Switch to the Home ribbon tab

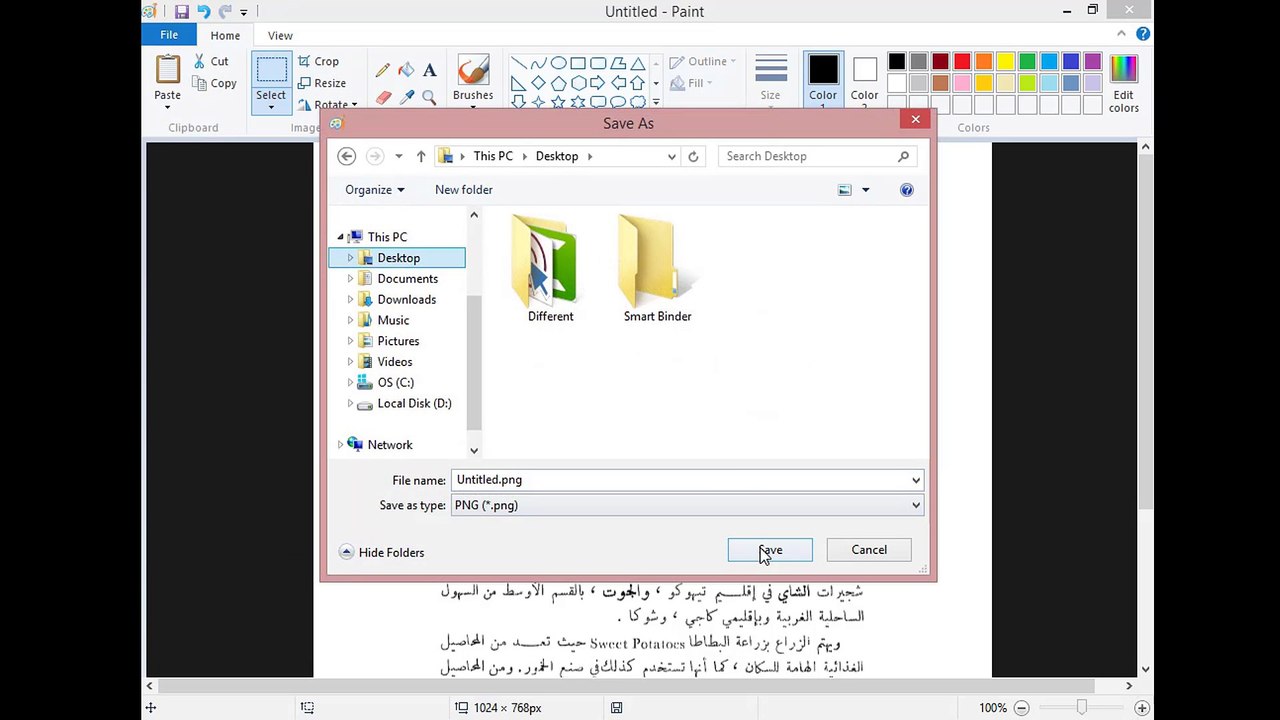coord(225,36)
